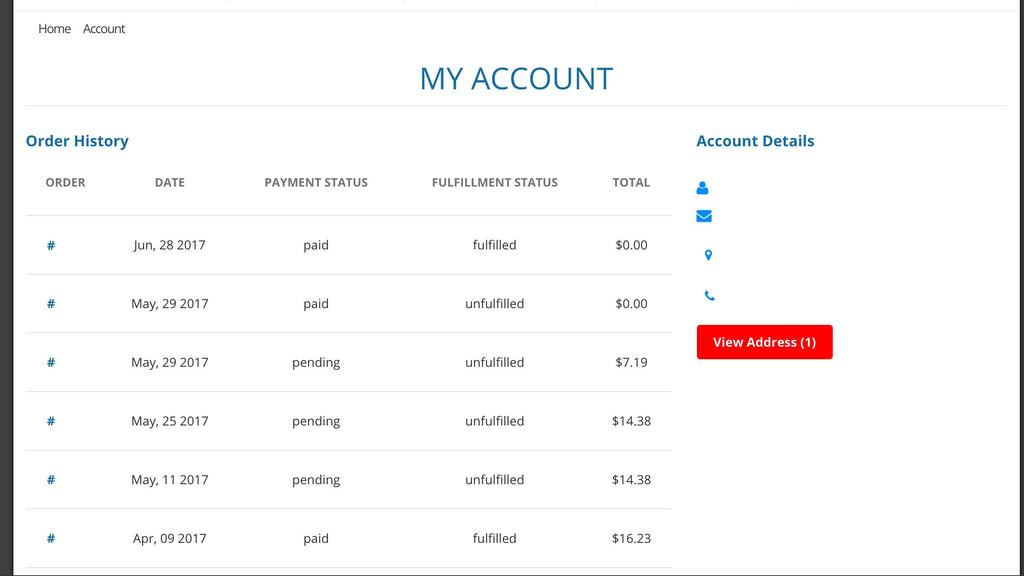Open the order link dated Apr, 09 2017
The height and width of the screenshot is (576, 1024).
51,539
